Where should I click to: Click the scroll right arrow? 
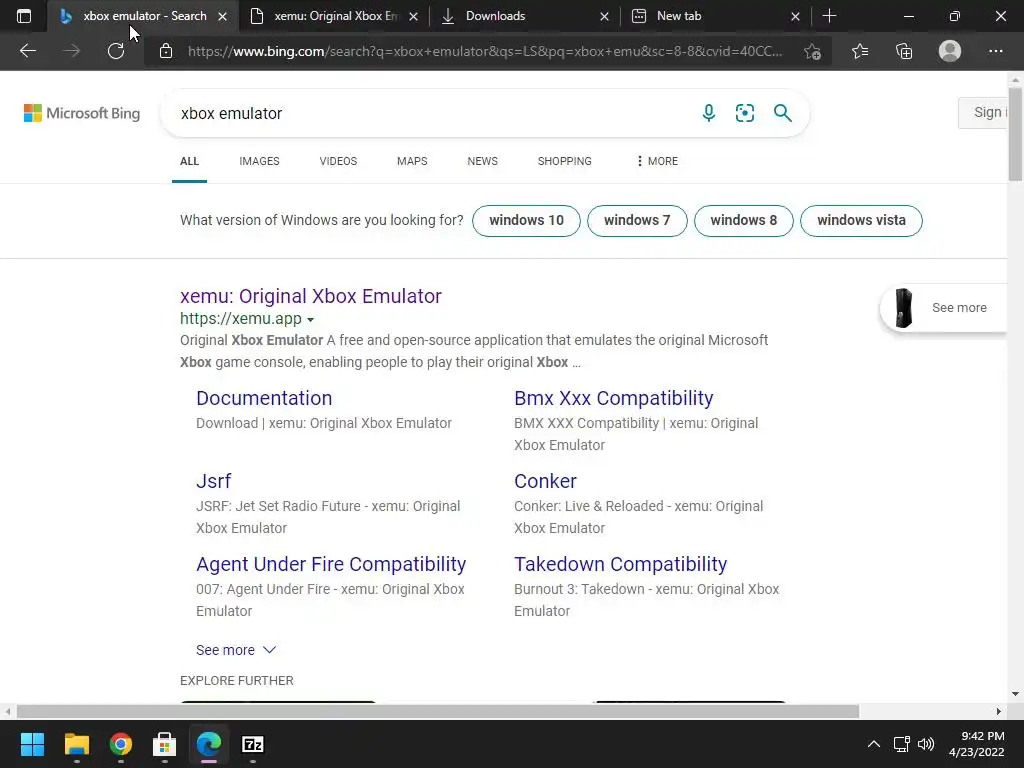(999, 711)
